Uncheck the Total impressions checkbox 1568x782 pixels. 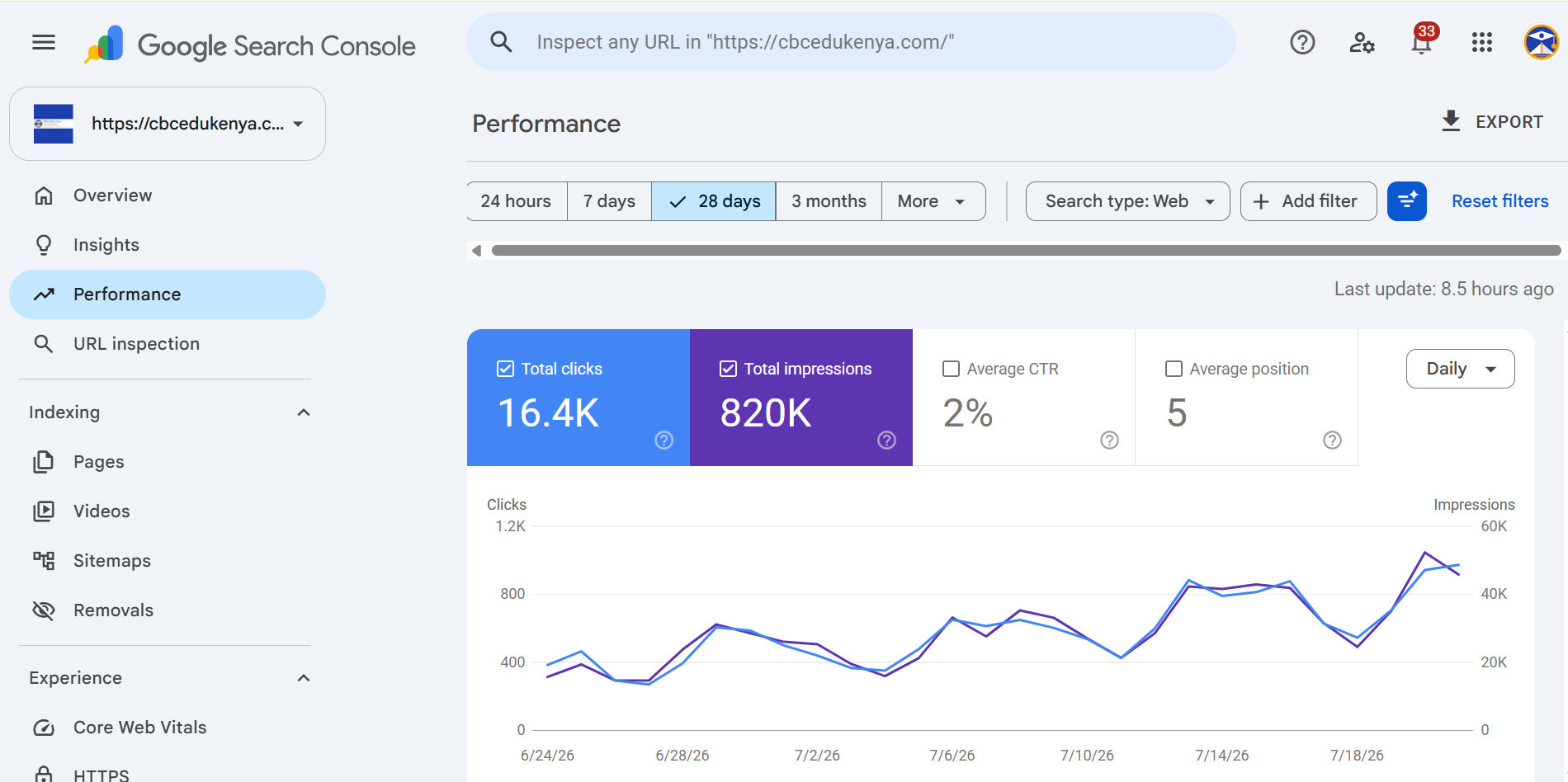pos(728,369)
